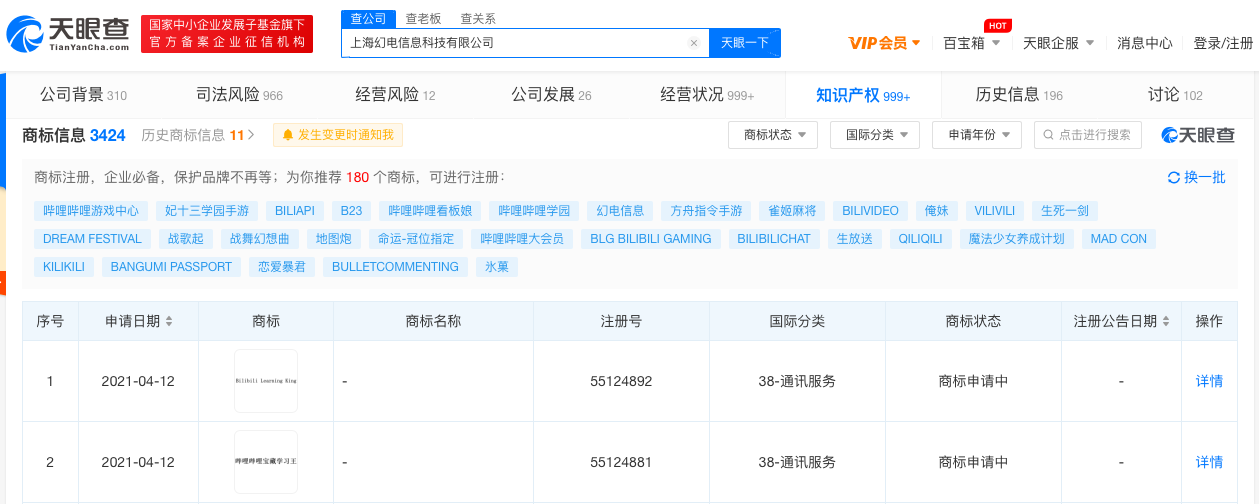Switch to the 历史信息 tab
The height and width of the screenshot is (504, 1259).
1018,95
